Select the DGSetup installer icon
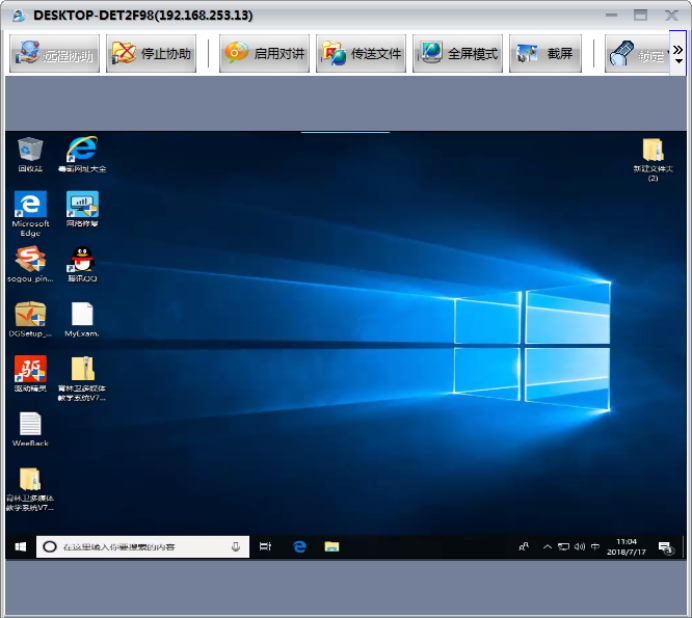The image size is (692, 618). coord(30,319)
